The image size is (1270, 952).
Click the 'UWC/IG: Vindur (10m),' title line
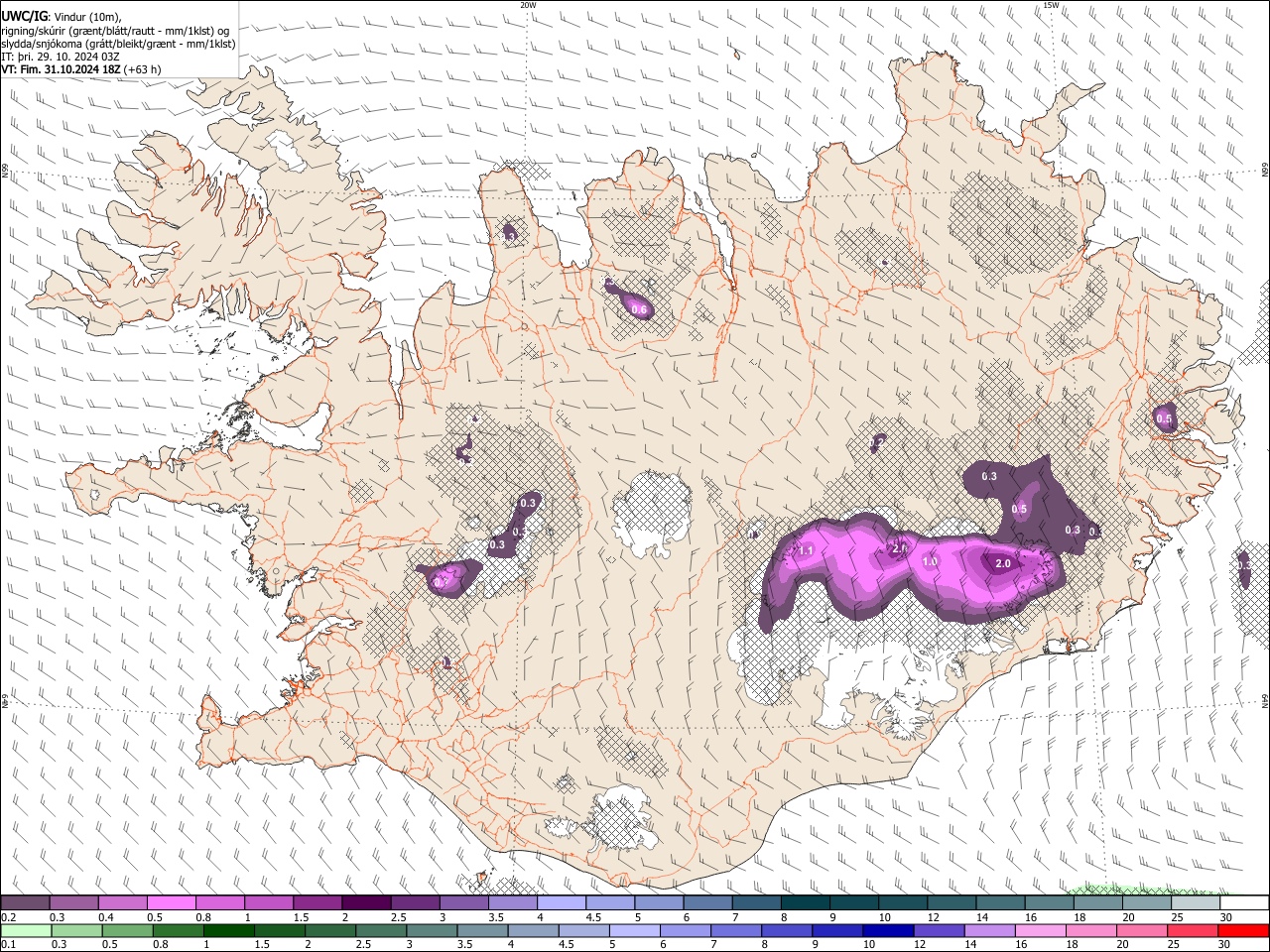[x=63, y=16]
